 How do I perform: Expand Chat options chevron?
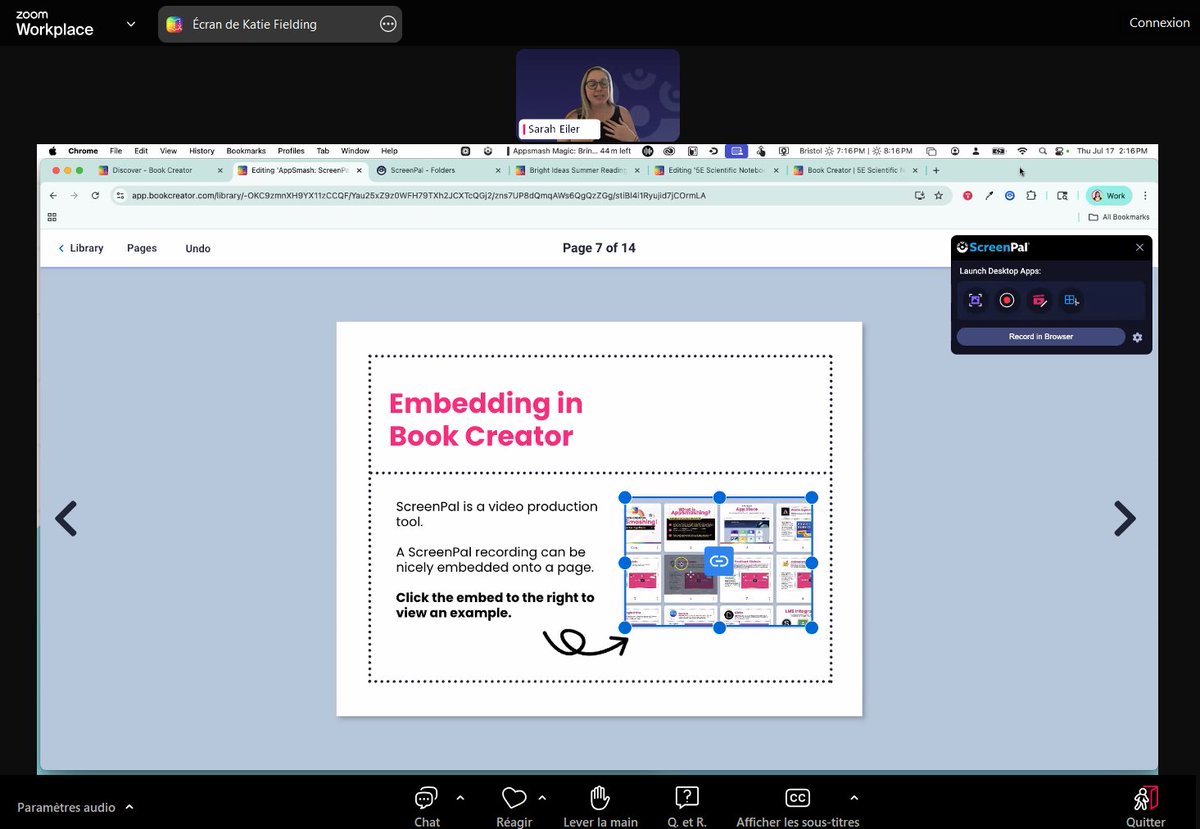click(x=460, y=797)
